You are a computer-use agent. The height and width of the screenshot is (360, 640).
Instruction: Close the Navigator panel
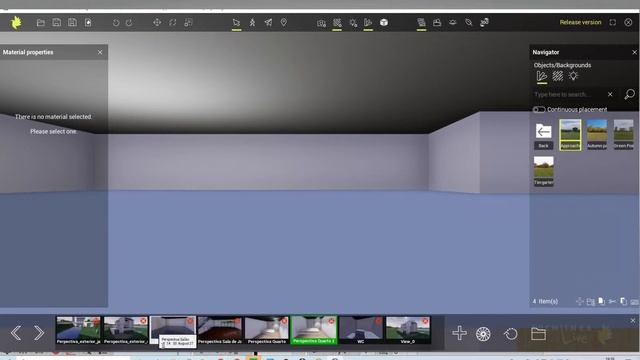(634, 52)
